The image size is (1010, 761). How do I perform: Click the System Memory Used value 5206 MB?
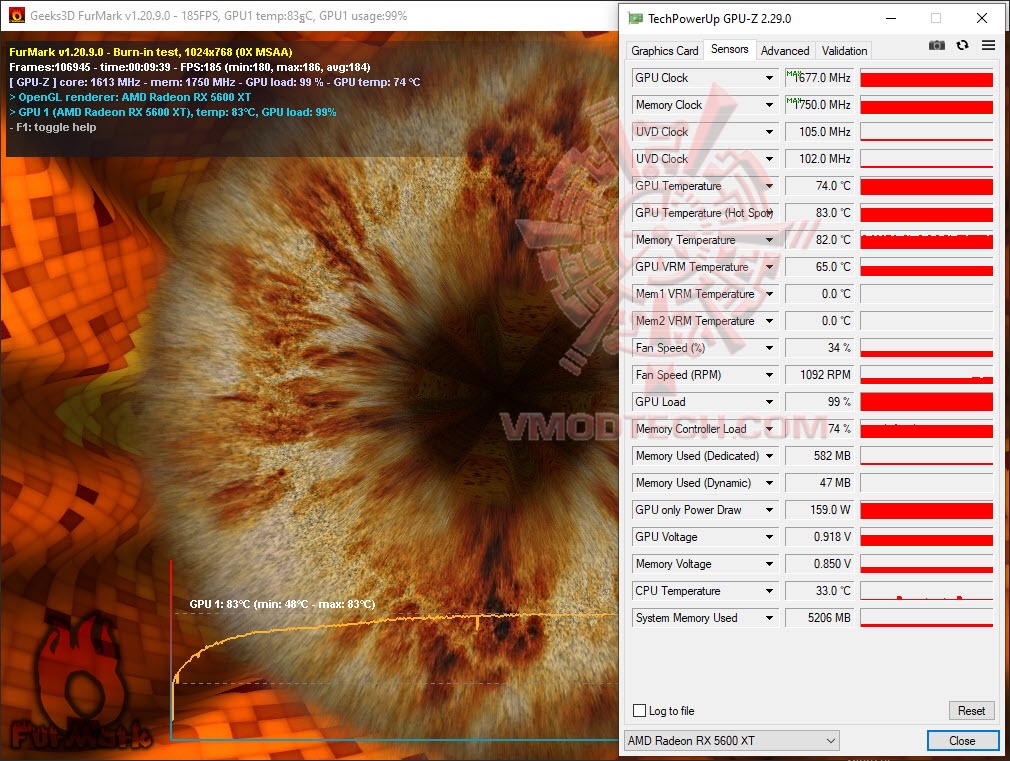coord(819,618)
